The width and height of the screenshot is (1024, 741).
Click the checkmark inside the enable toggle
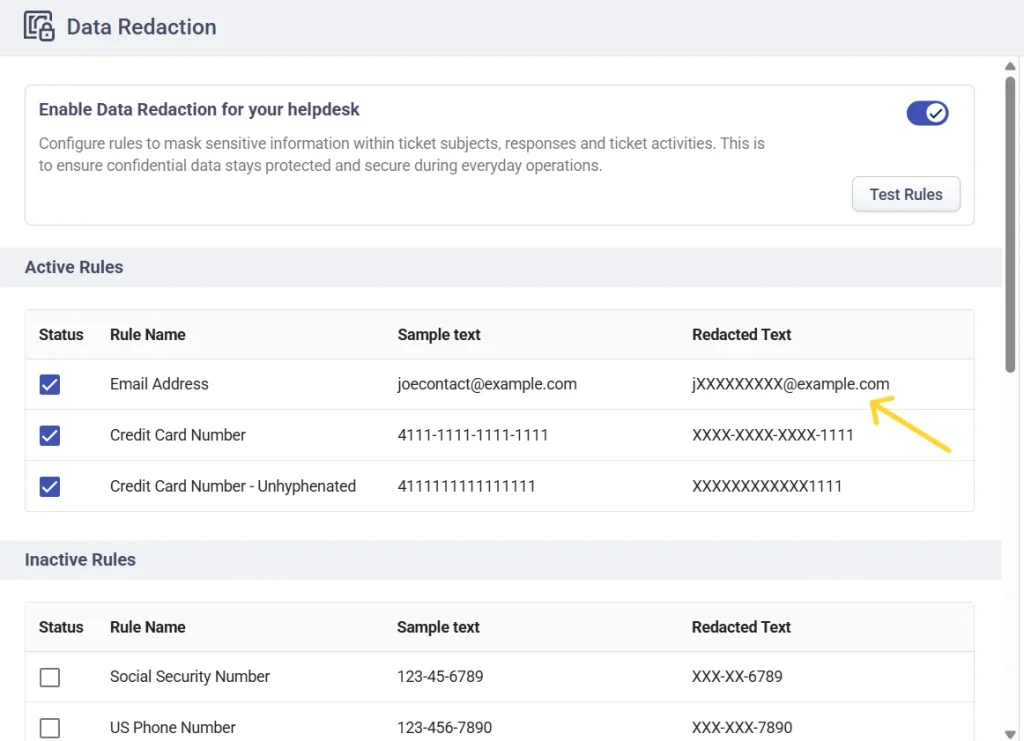click(936, 112)
